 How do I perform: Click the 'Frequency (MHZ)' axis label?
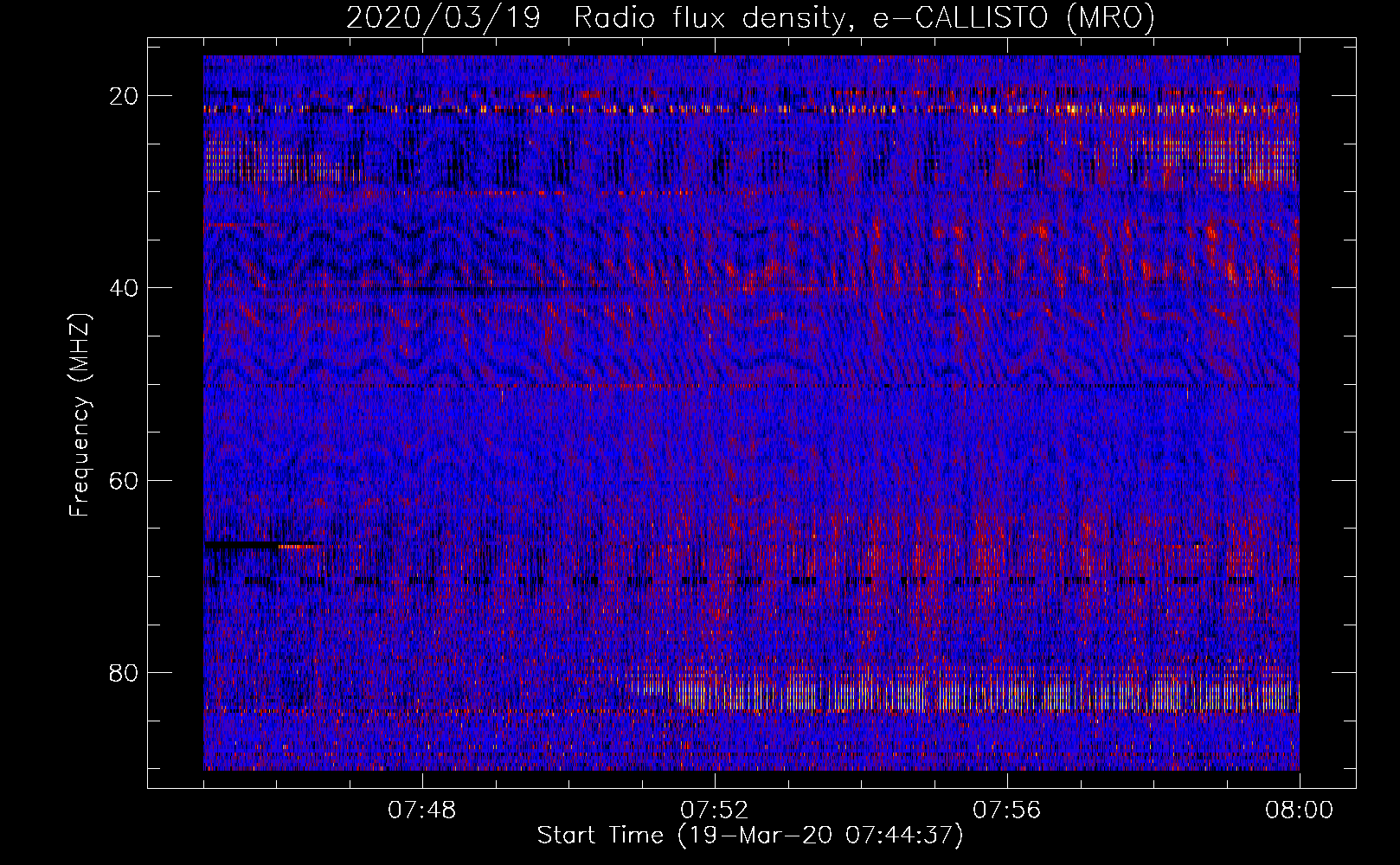pos(80,415)
